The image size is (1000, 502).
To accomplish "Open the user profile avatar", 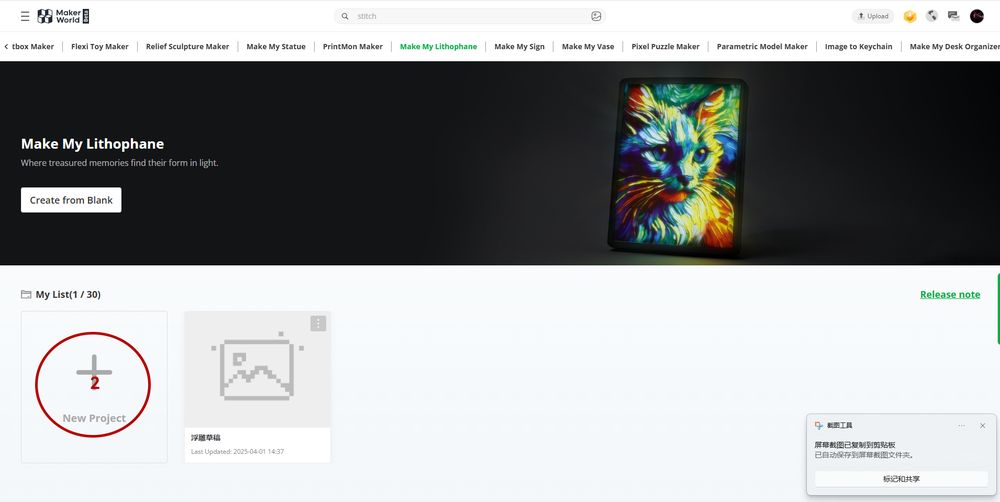I will point(976,16).
